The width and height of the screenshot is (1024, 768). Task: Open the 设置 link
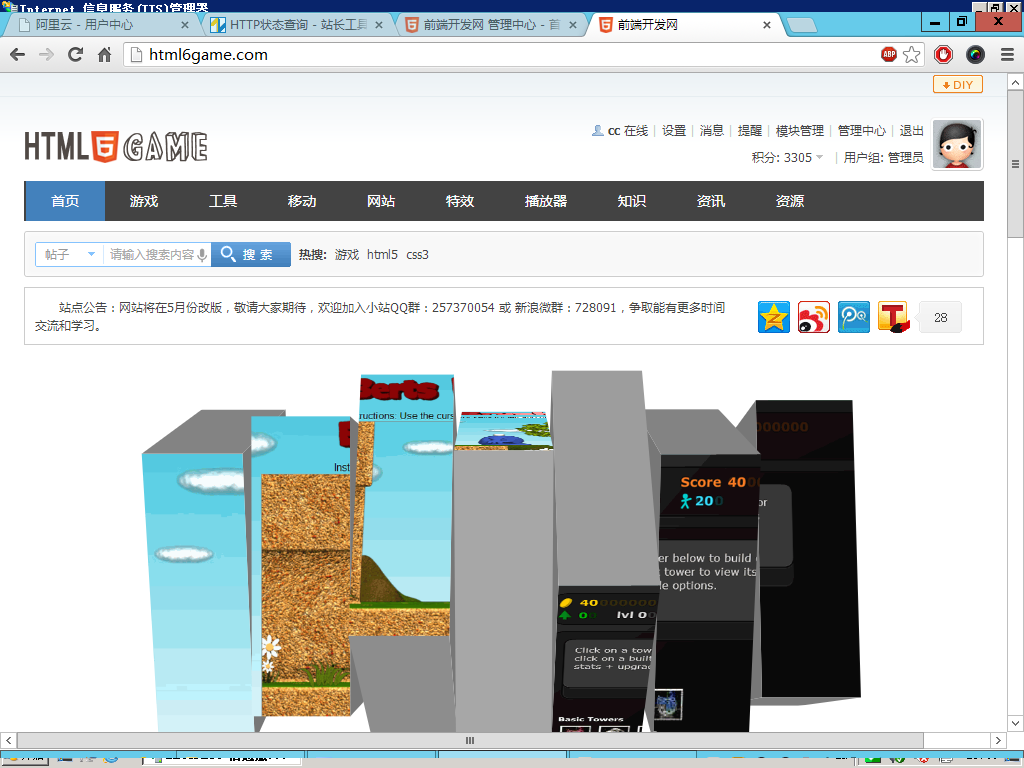[x=674, y=131]
